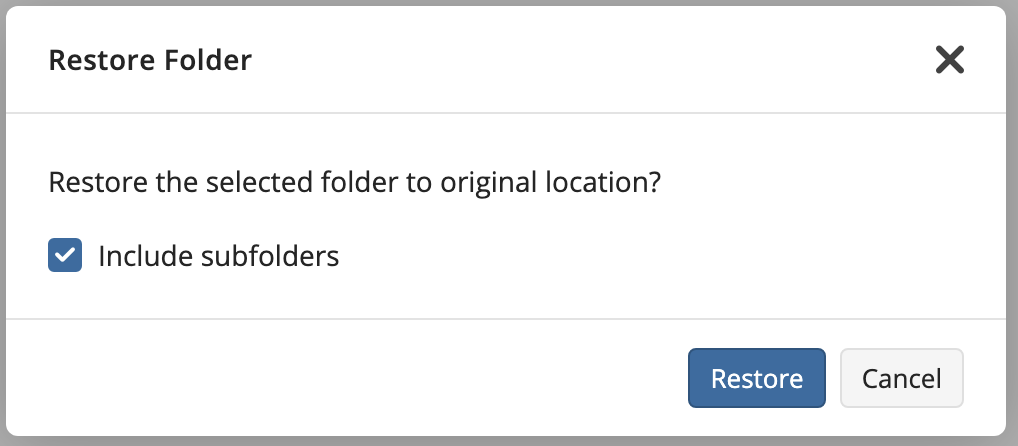
Task: Hit the X in the dialog header
Action: click(949, 60)
